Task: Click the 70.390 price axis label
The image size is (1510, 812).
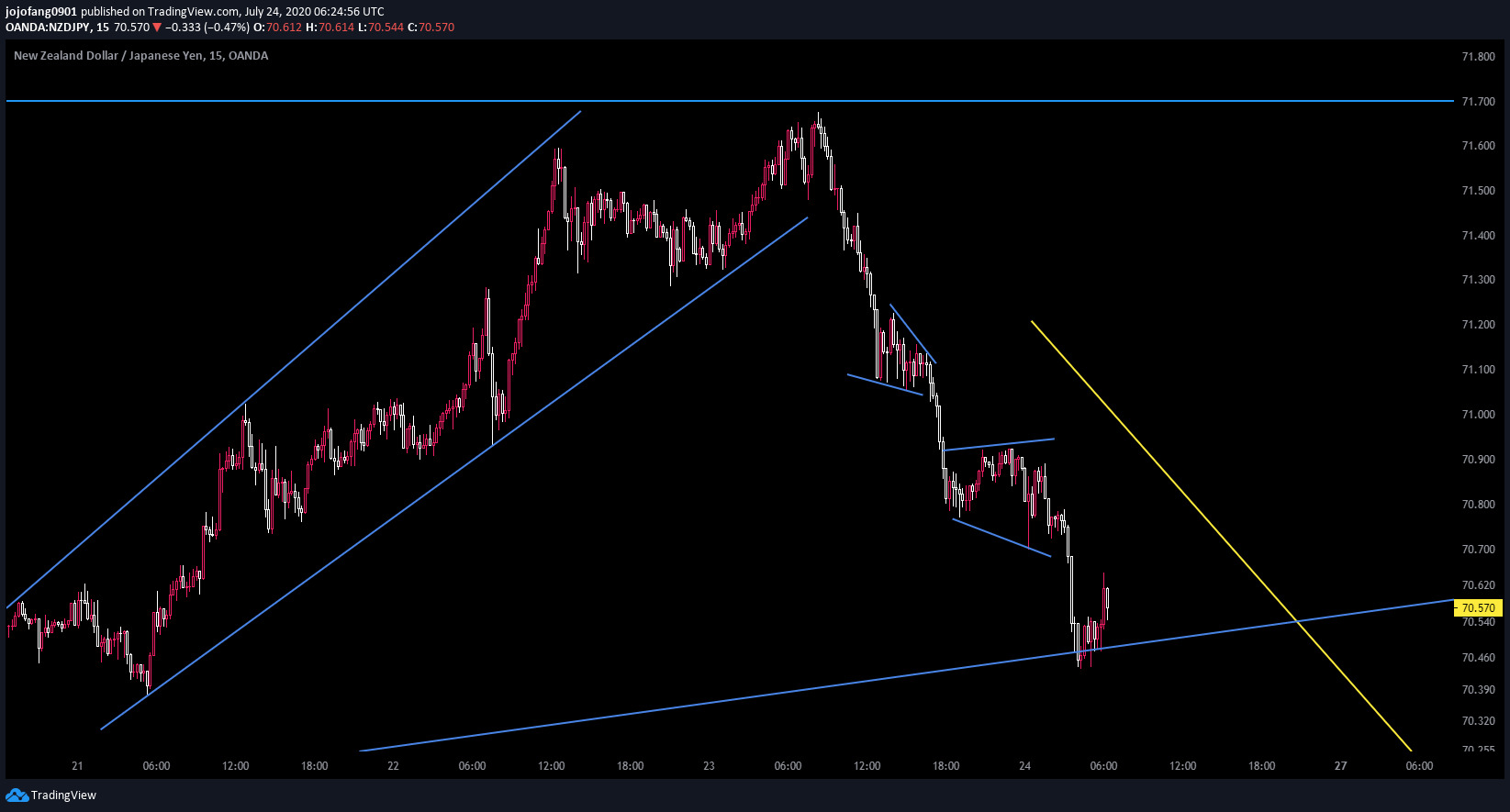Action: pos(1478,690)
